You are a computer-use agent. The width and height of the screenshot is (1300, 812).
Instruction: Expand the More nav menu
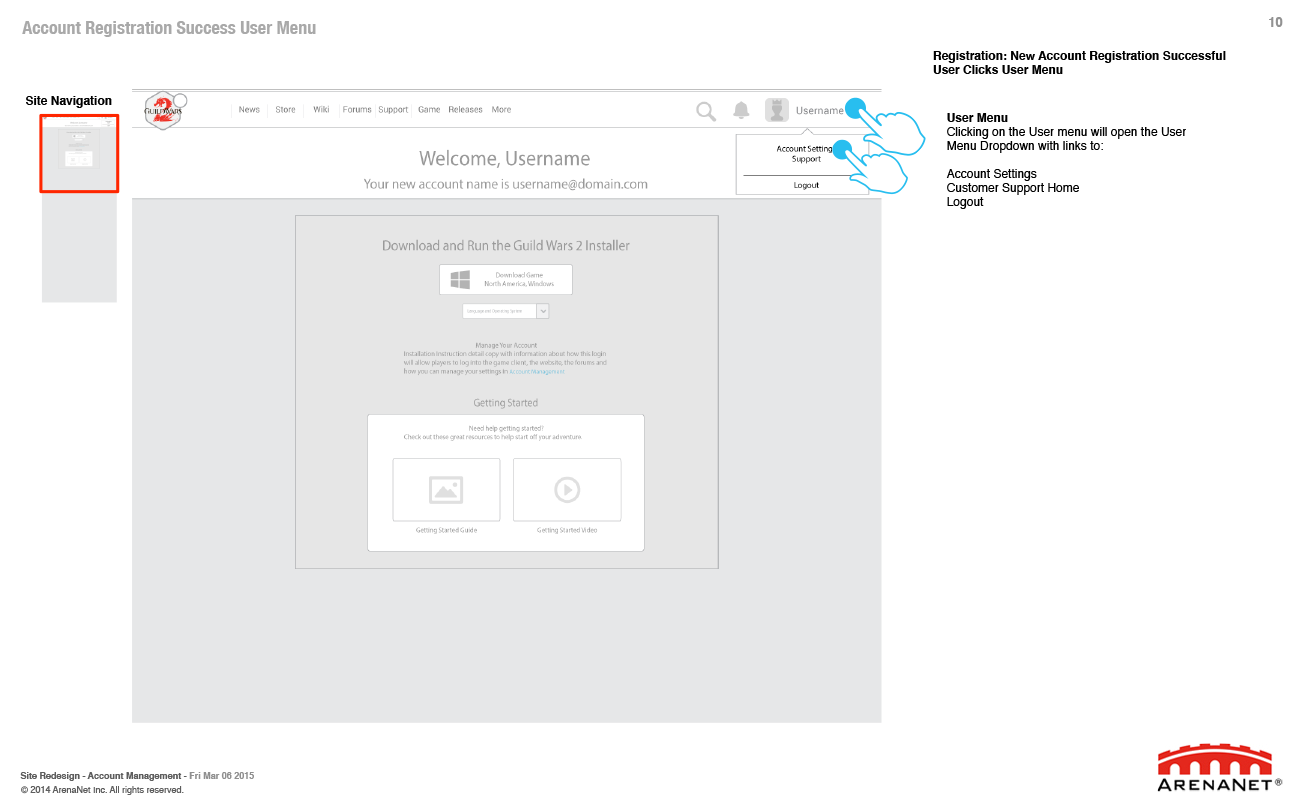click(501, 110)
